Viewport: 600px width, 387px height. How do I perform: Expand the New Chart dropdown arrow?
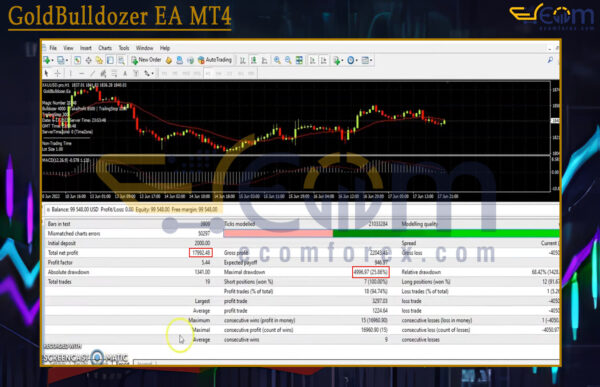[x=52, y=60]
